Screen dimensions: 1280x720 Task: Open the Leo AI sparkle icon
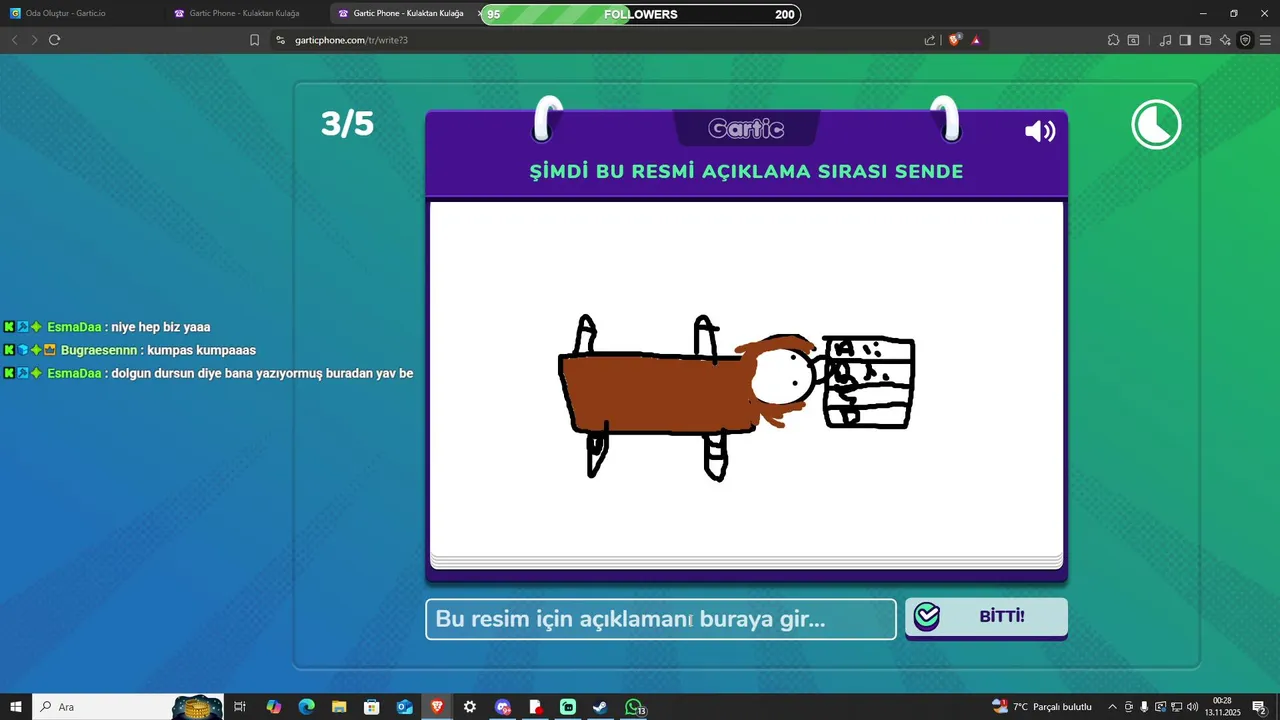(1225, 40)
